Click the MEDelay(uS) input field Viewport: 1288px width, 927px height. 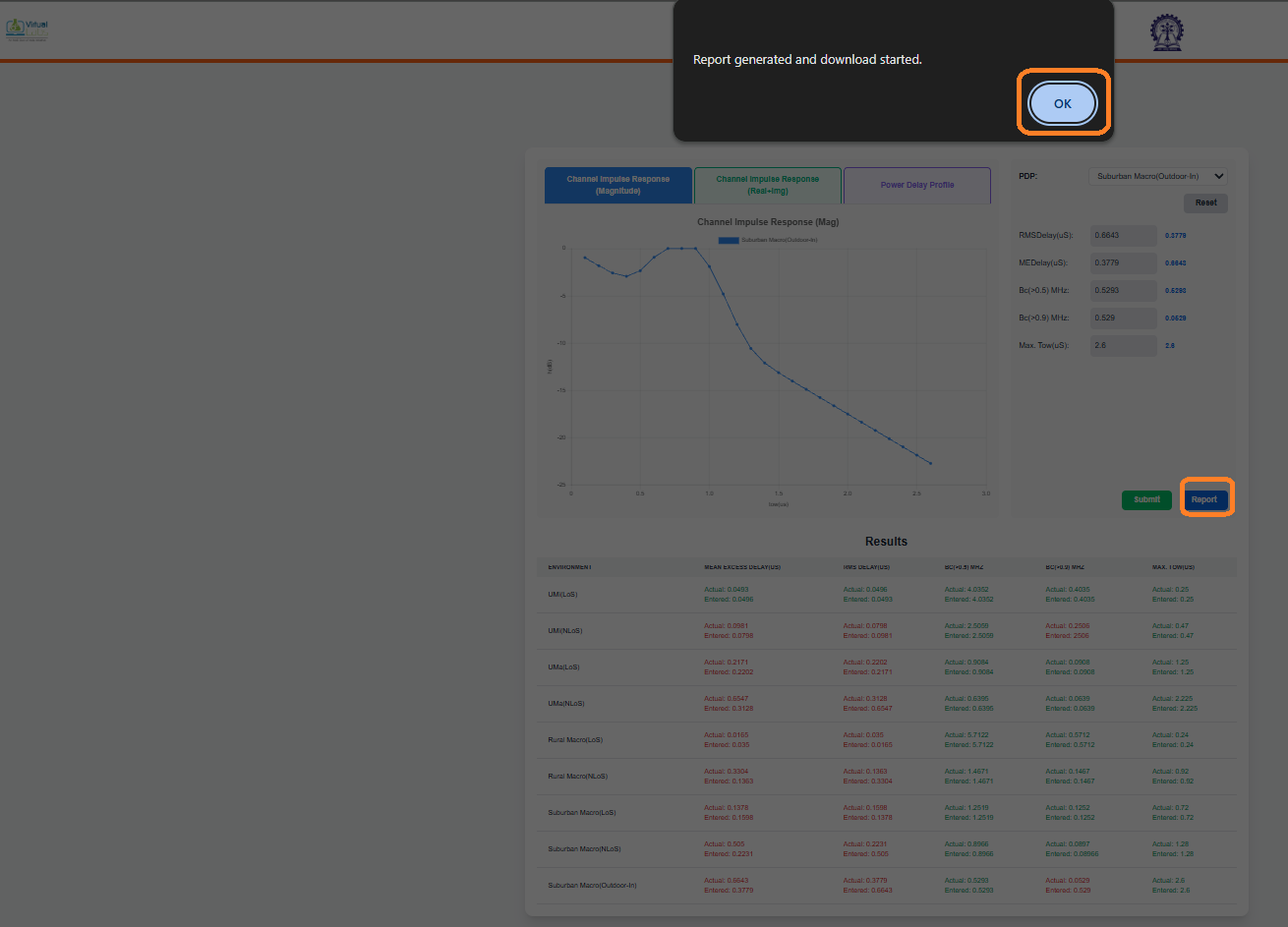pos(1124,263)
